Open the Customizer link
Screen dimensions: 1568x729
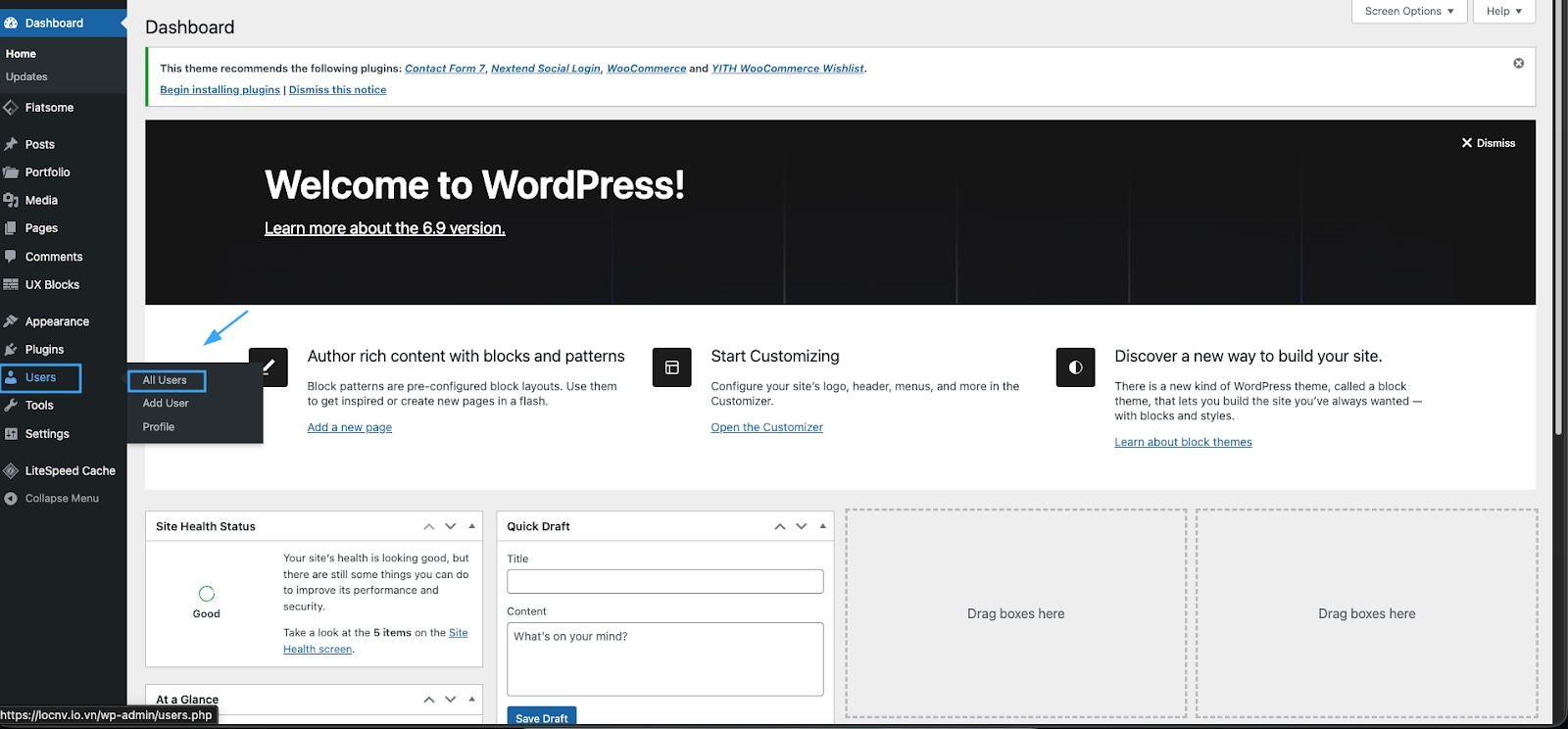(x=766, y=427)
